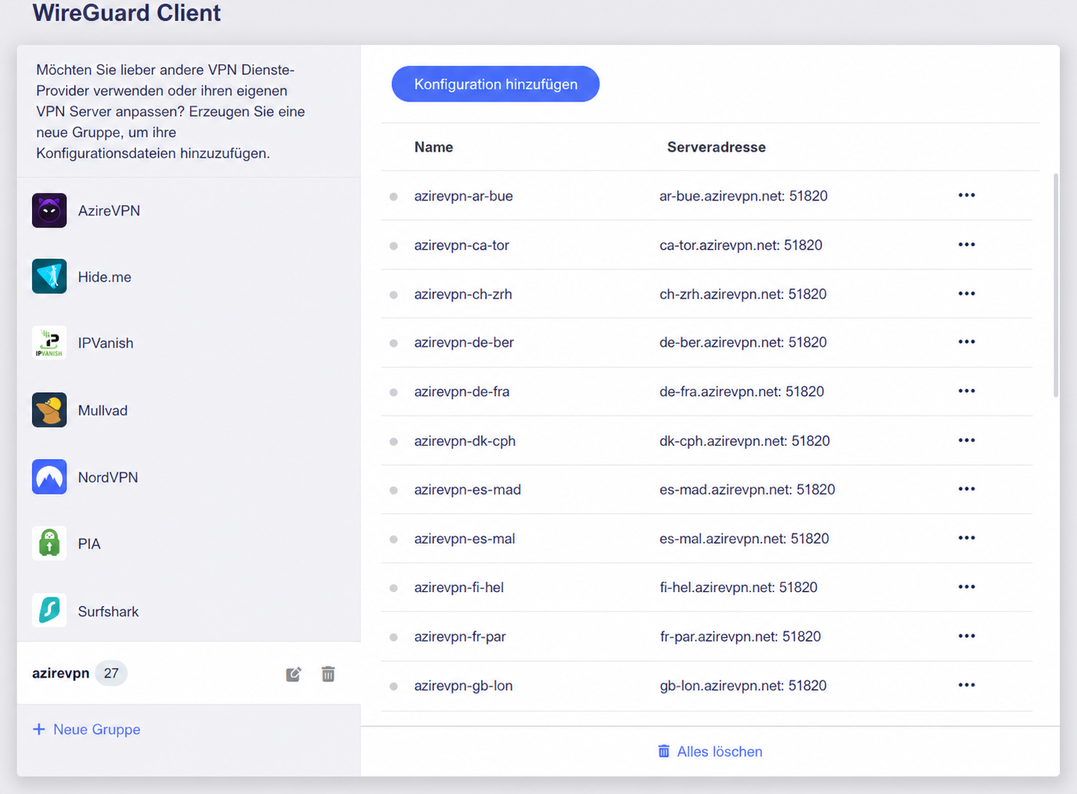1077x794 pixels.
Task: Select the azirevpn-ar-bue name
Action: [463, 196]
